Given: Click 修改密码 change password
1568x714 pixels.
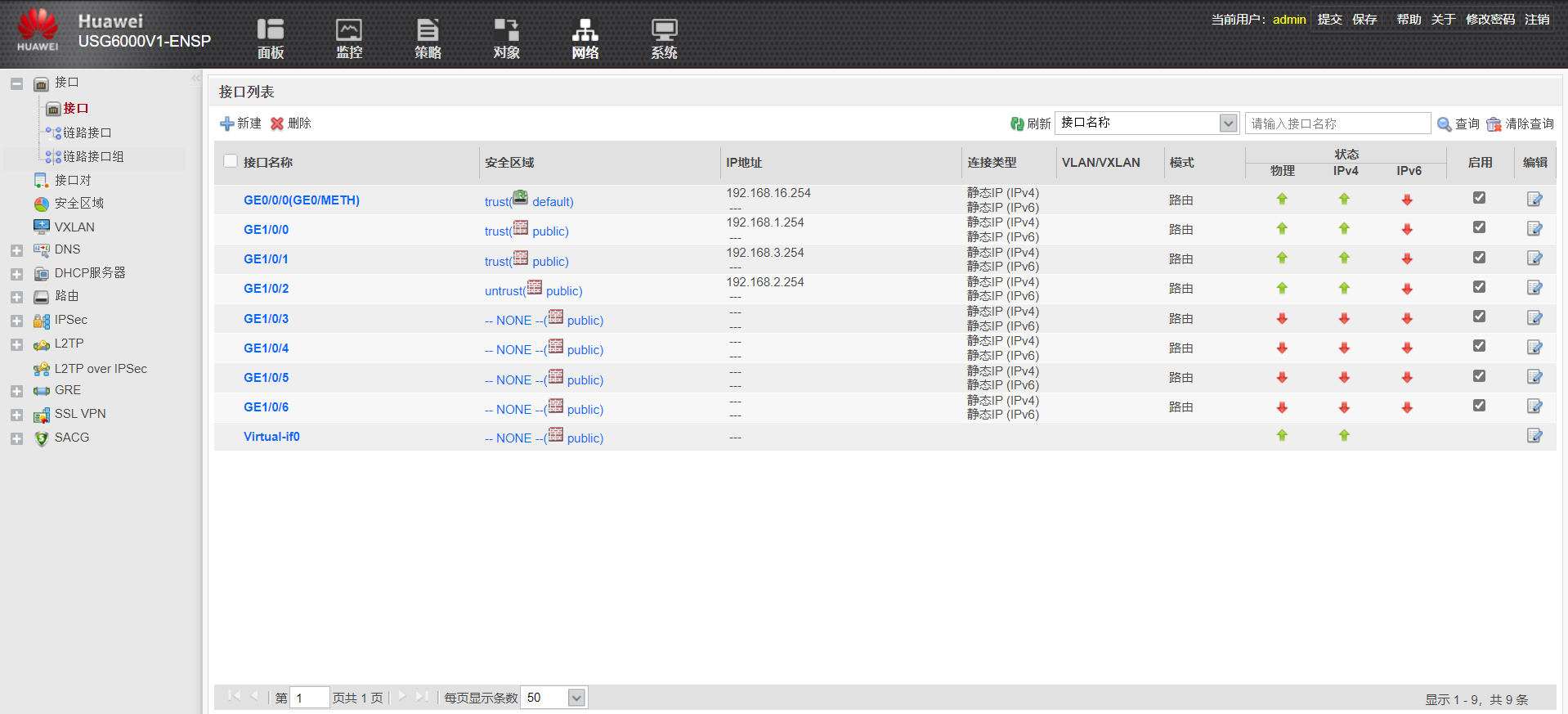Looking at the screenshot, I should click(x=1490, y=19).
